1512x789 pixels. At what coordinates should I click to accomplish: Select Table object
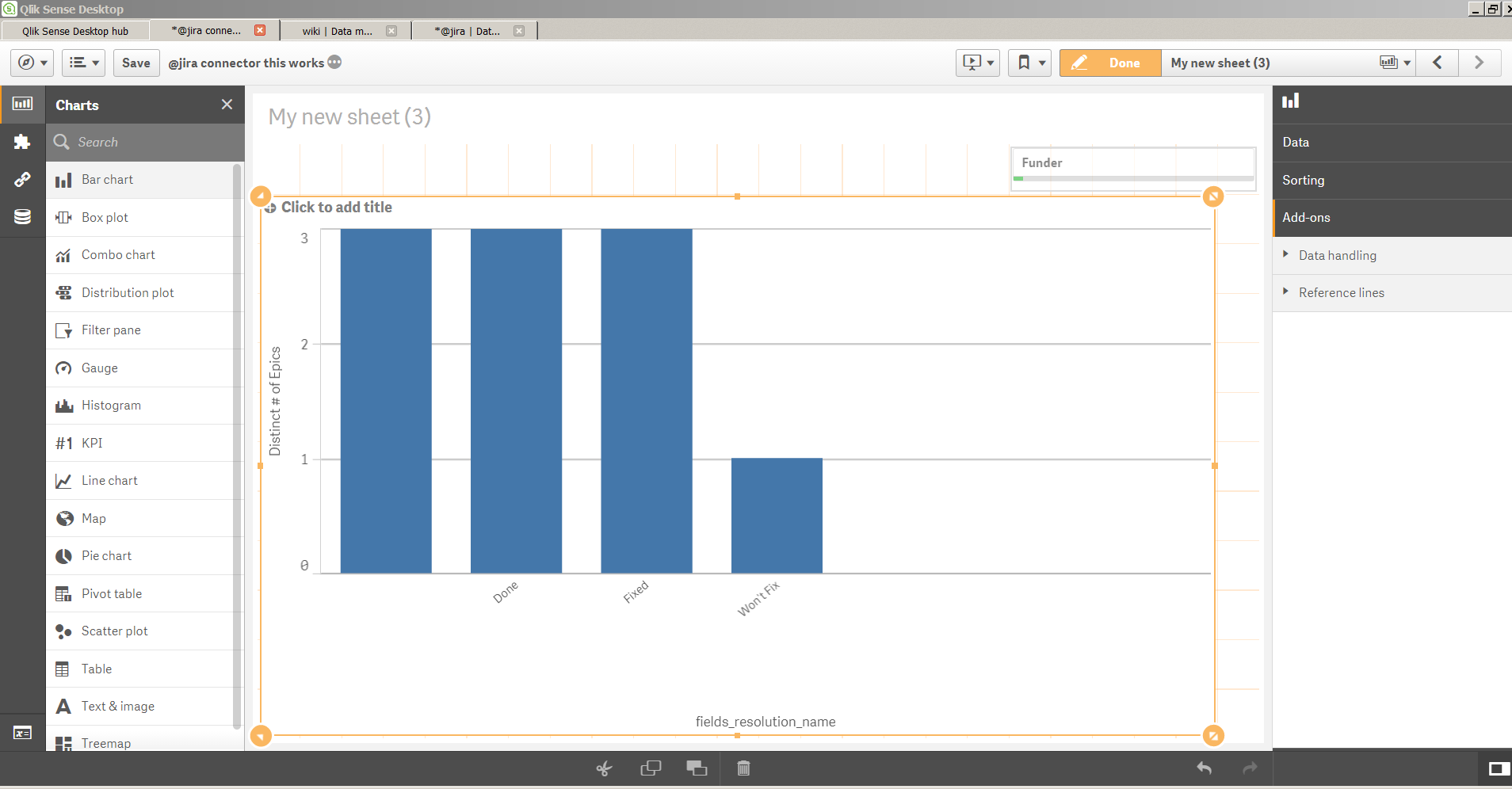(139, 669)
